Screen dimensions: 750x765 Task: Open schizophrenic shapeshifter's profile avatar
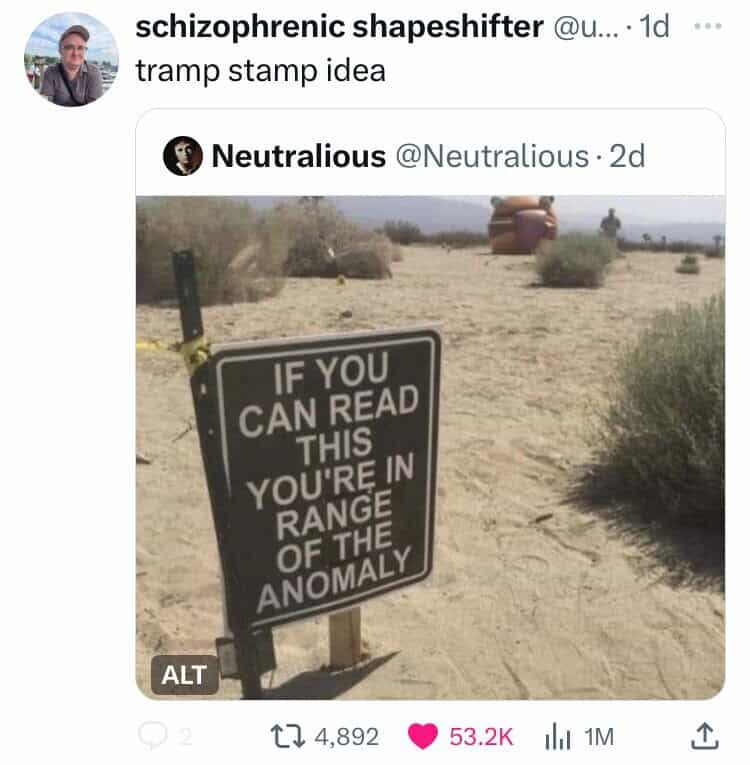71,60
